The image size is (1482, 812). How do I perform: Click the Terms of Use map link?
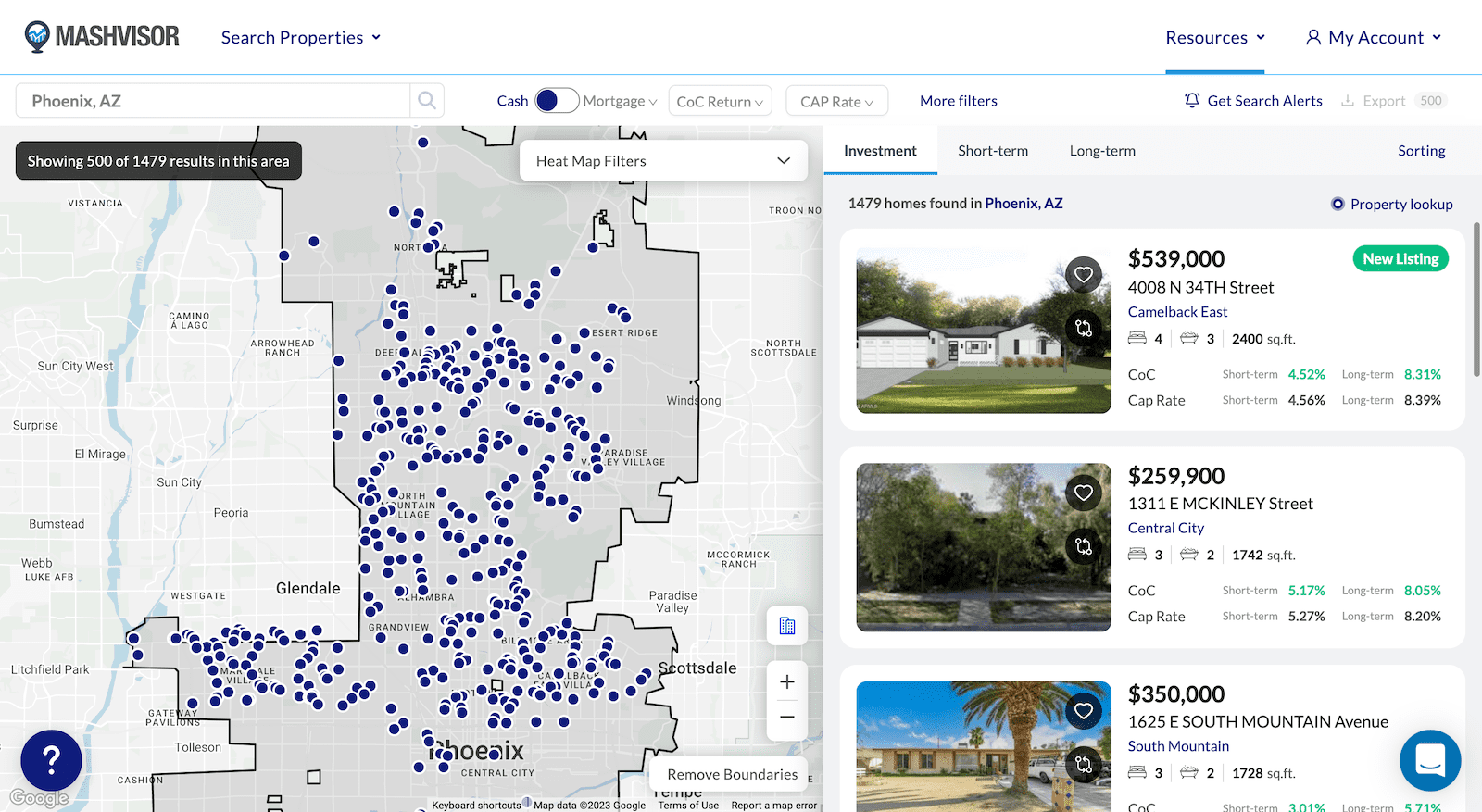(x=688, y=806)
